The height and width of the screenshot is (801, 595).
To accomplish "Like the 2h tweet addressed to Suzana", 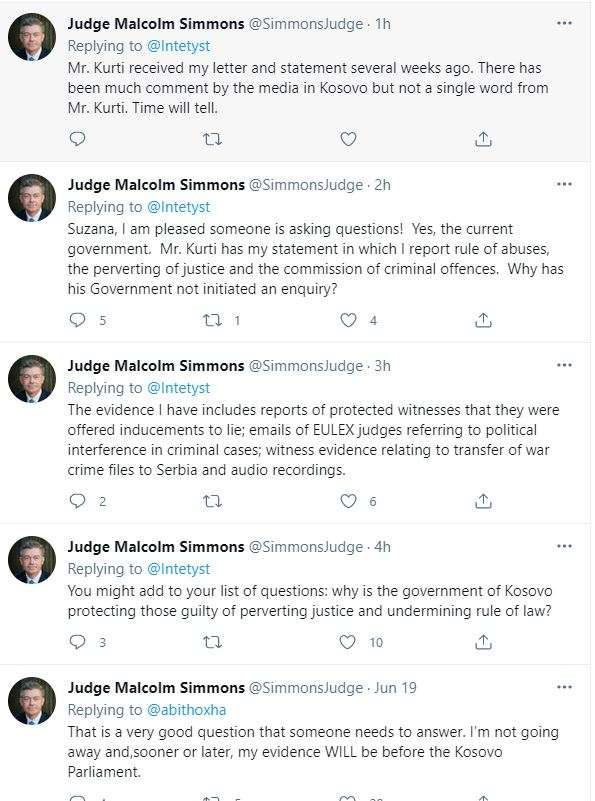I will [x=348, y=320].
